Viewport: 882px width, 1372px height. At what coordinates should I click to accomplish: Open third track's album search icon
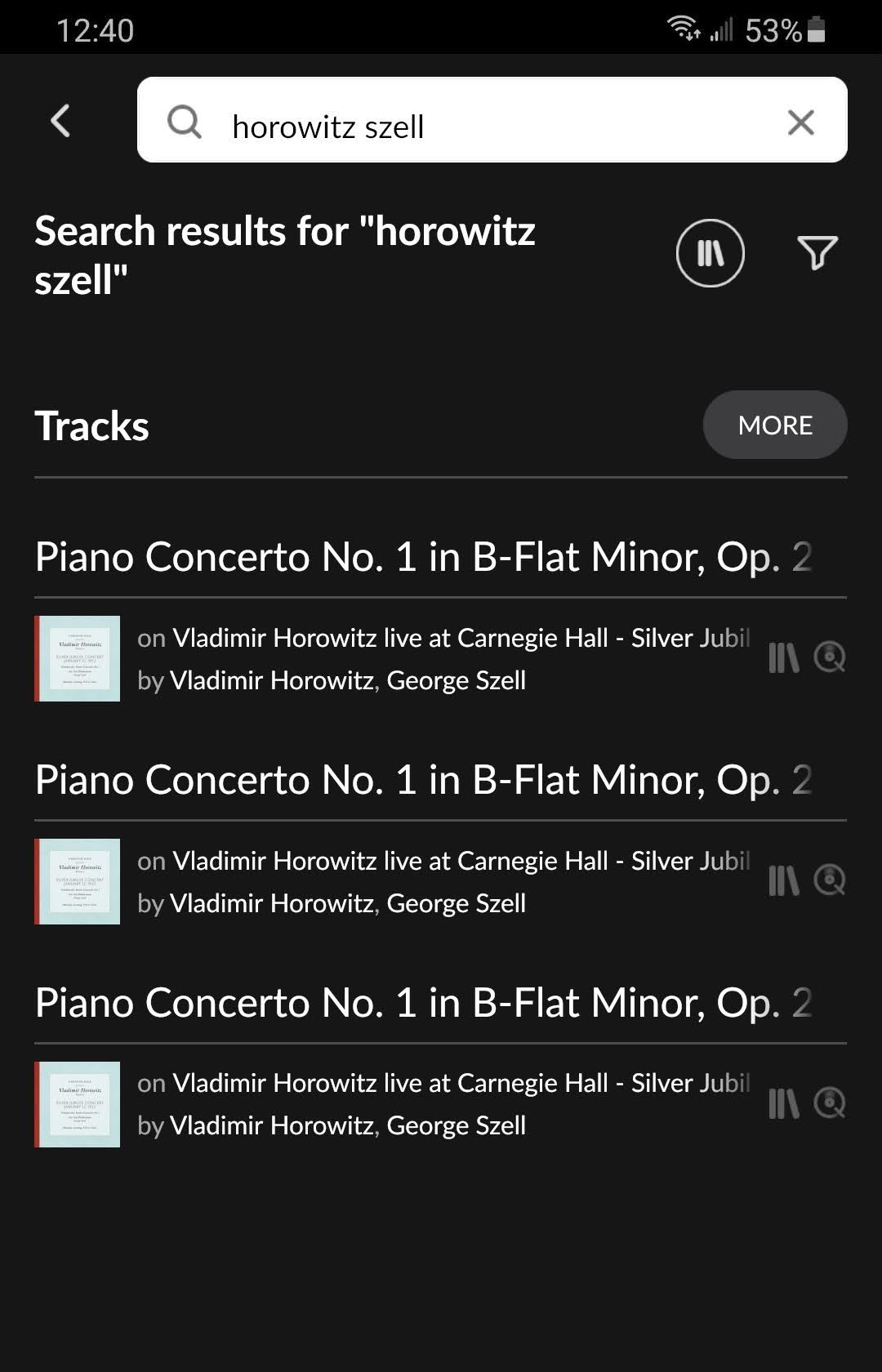pyautogui.click(x=830, y=1103)
